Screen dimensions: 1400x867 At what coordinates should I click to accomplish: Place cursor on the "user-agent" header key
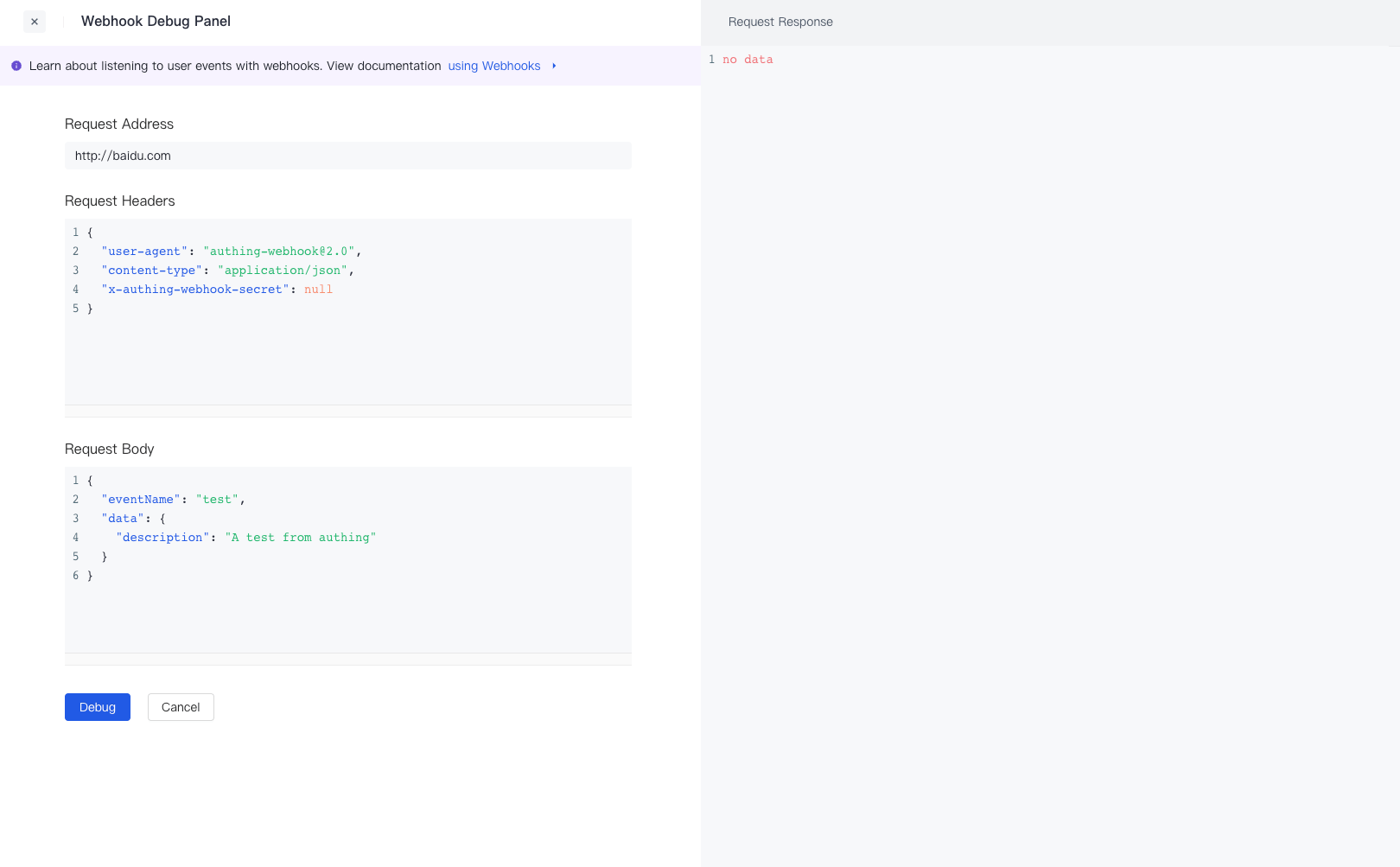(x=144, y=252)
